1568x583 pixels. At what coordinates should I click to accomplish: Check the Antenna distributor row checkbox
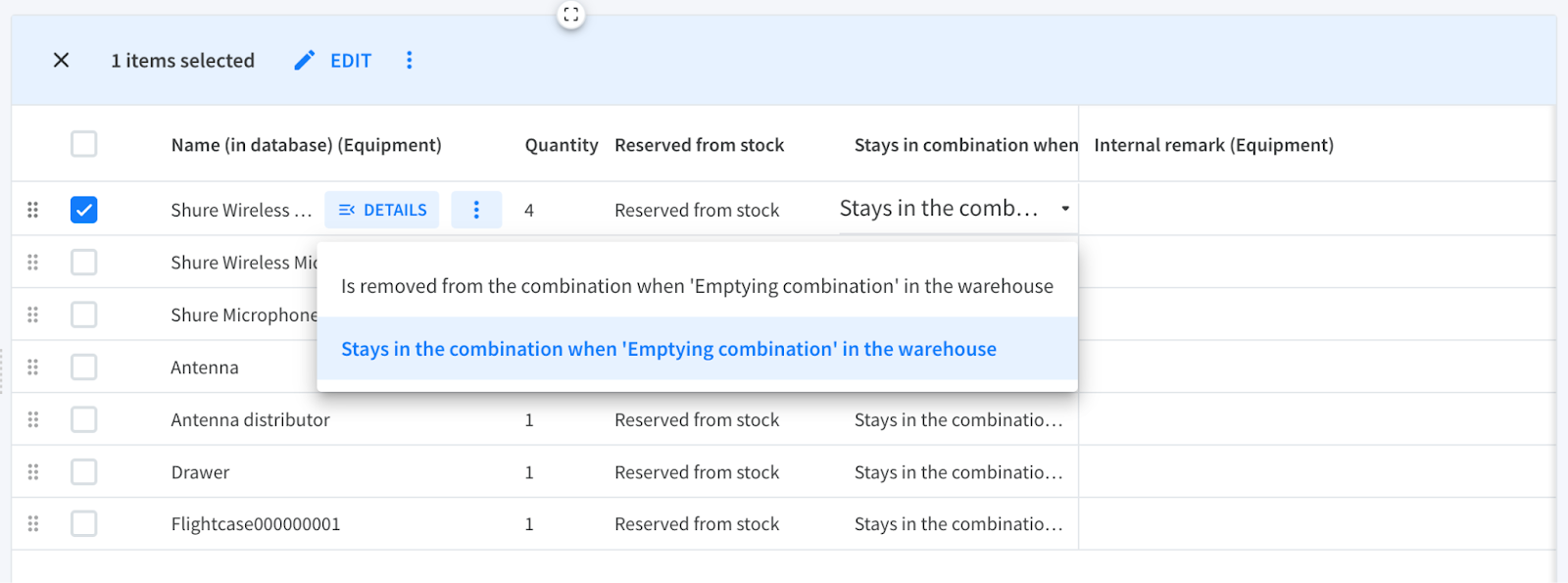(x=84, y=419)
